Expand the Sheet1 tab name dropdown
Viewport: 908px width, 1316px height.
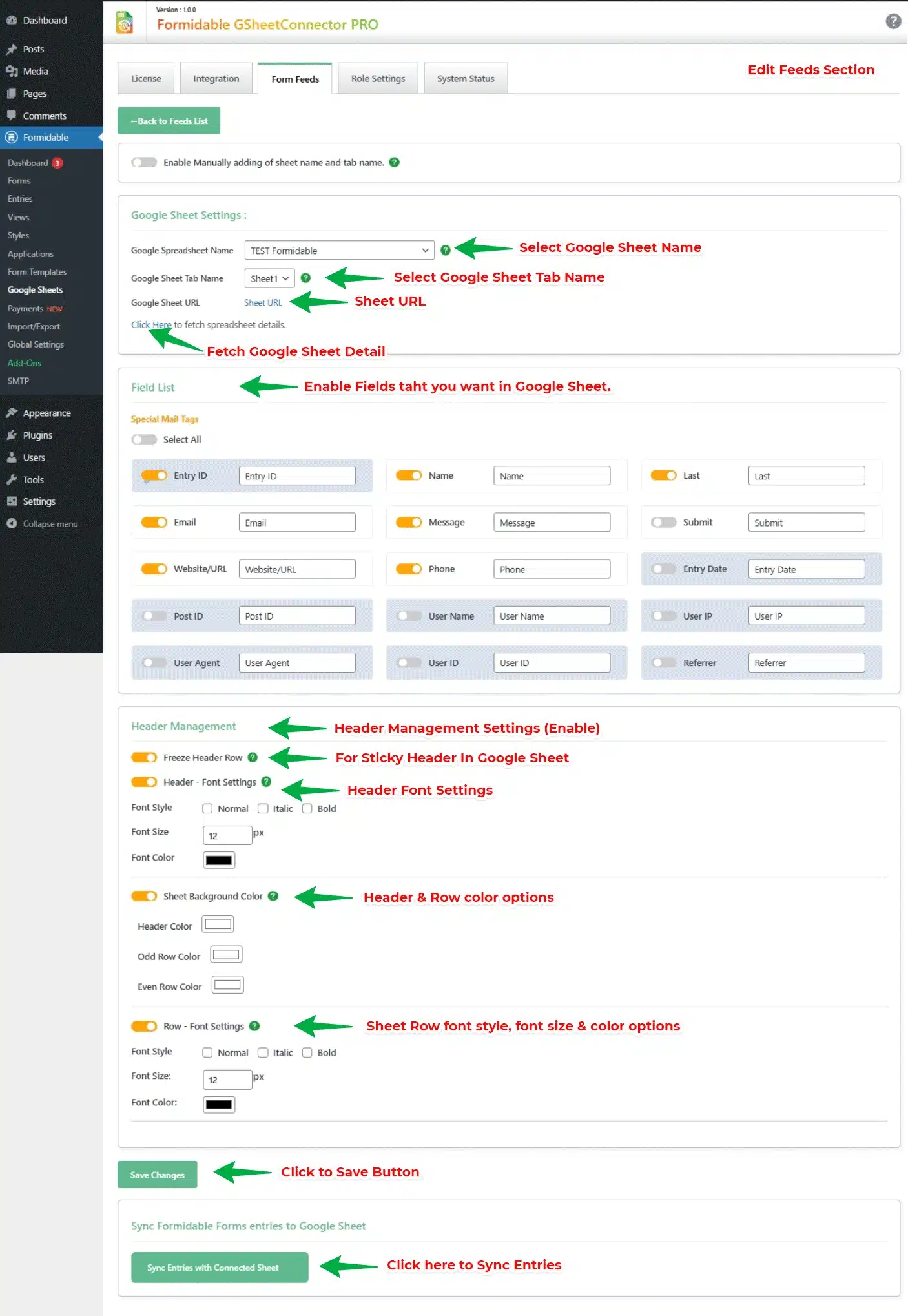click(269, 278)
